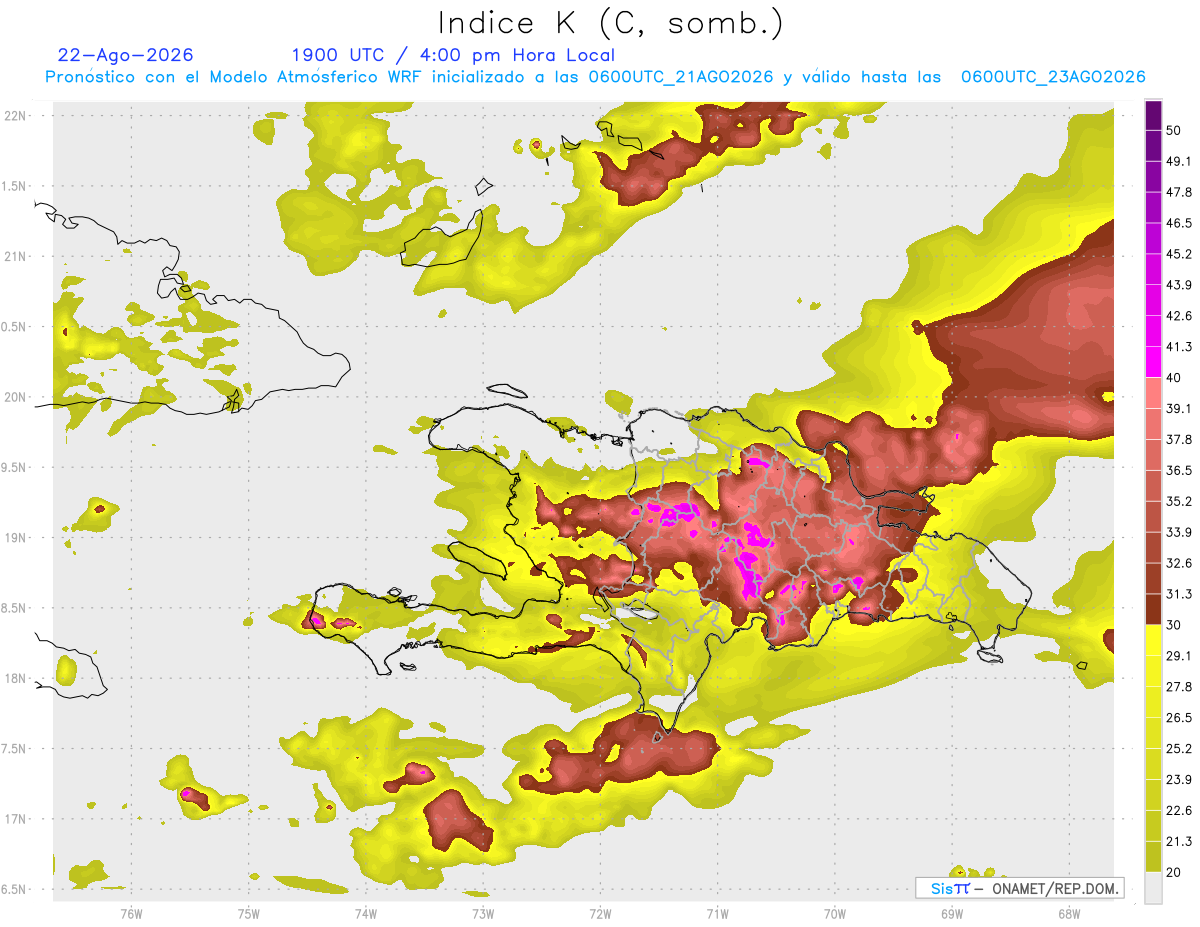Click the "18N" latitude label
This screenshot has width=1200, height=927.
click(x=16, y=679)
